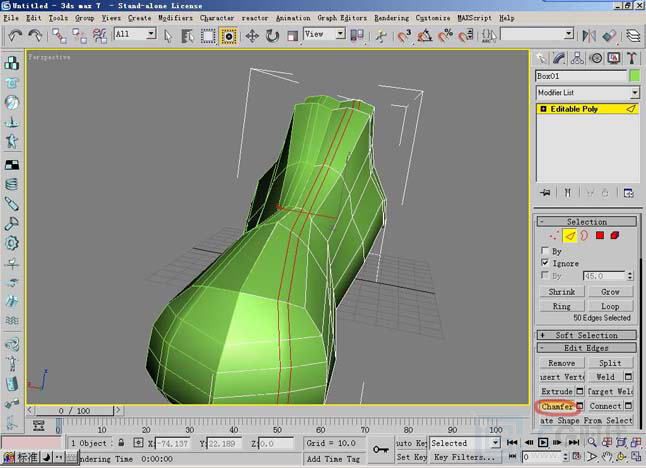
Task: Open the MAXScript menu
Action: [x=475, y=18]
